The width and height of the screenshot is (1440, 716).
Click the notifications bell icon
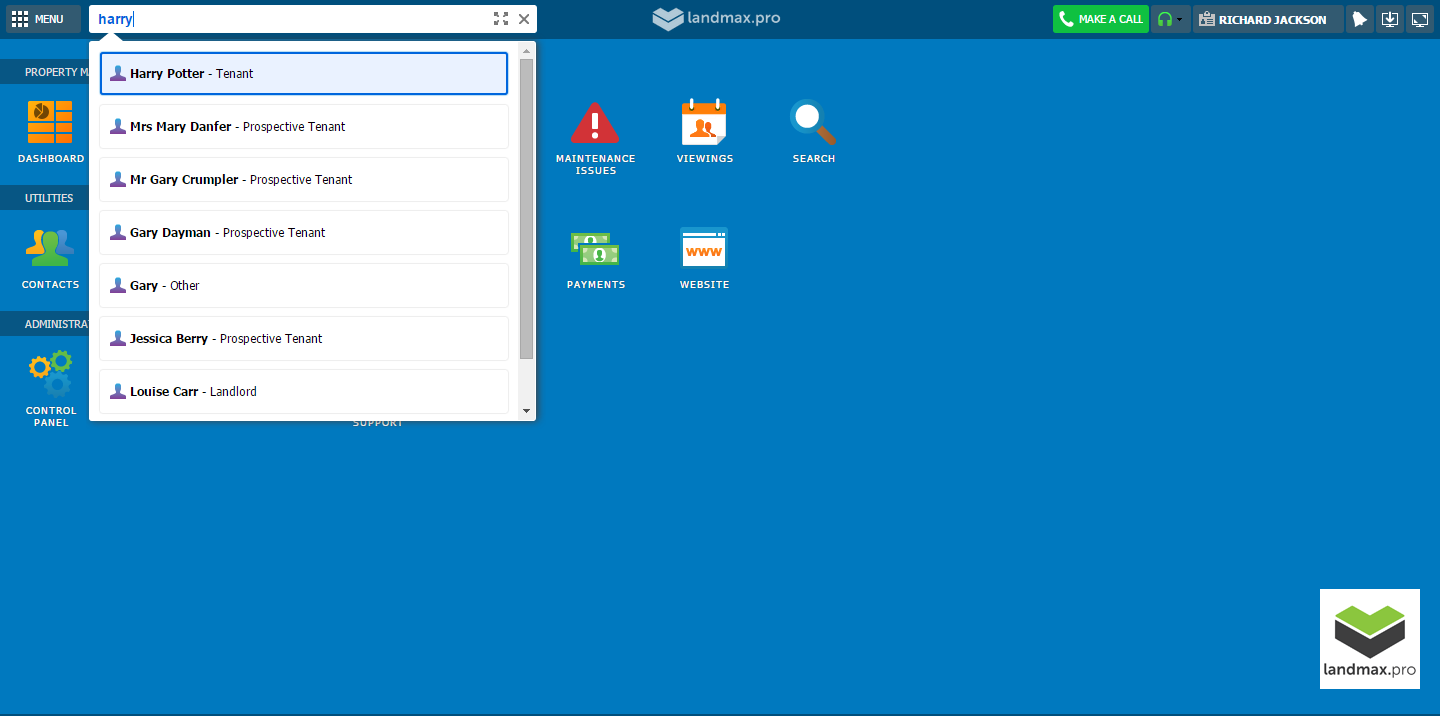click(x=1359, y=19)
